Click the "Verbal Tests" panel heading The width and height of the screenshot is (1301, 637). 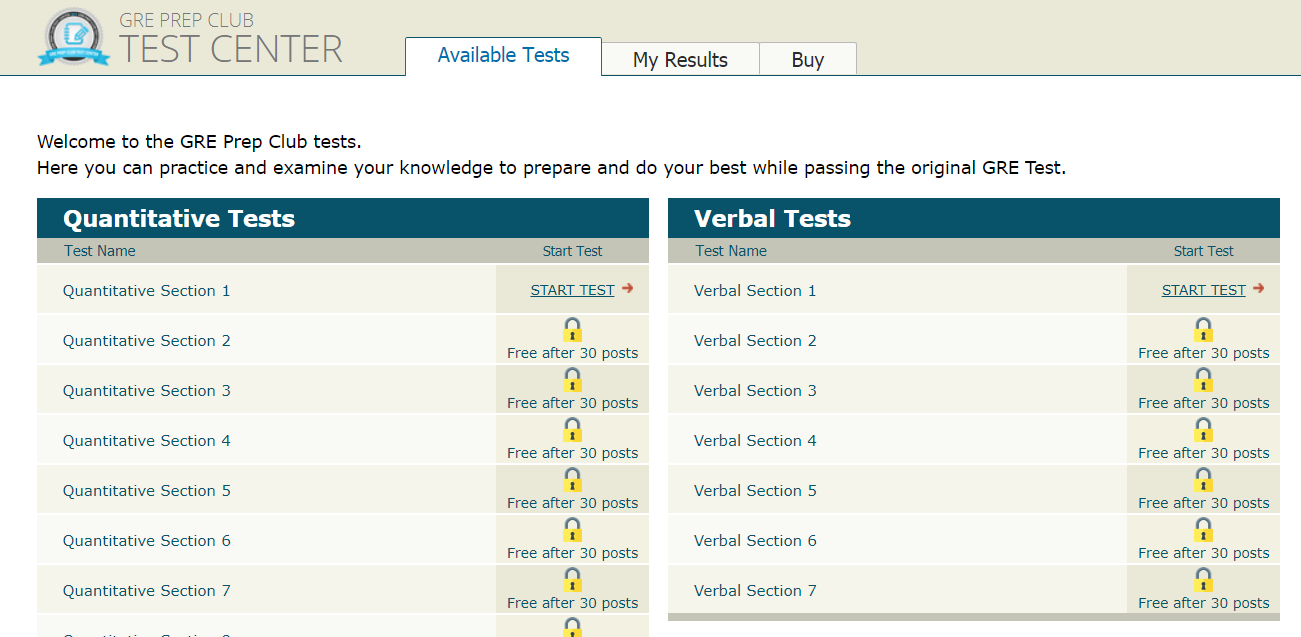[x=772, y=219]
